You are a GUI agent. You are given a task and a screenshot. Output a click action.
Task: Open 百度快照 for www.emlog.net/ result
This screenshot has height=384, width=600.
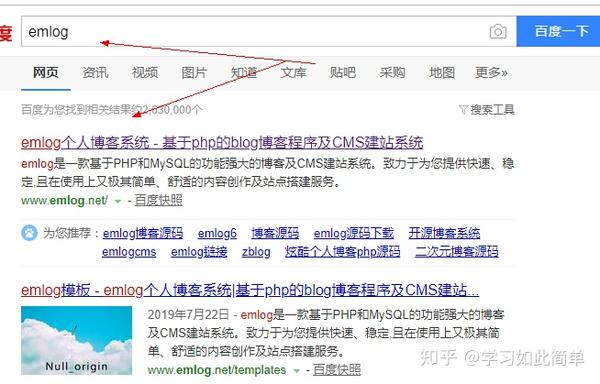tap(158, 200)
